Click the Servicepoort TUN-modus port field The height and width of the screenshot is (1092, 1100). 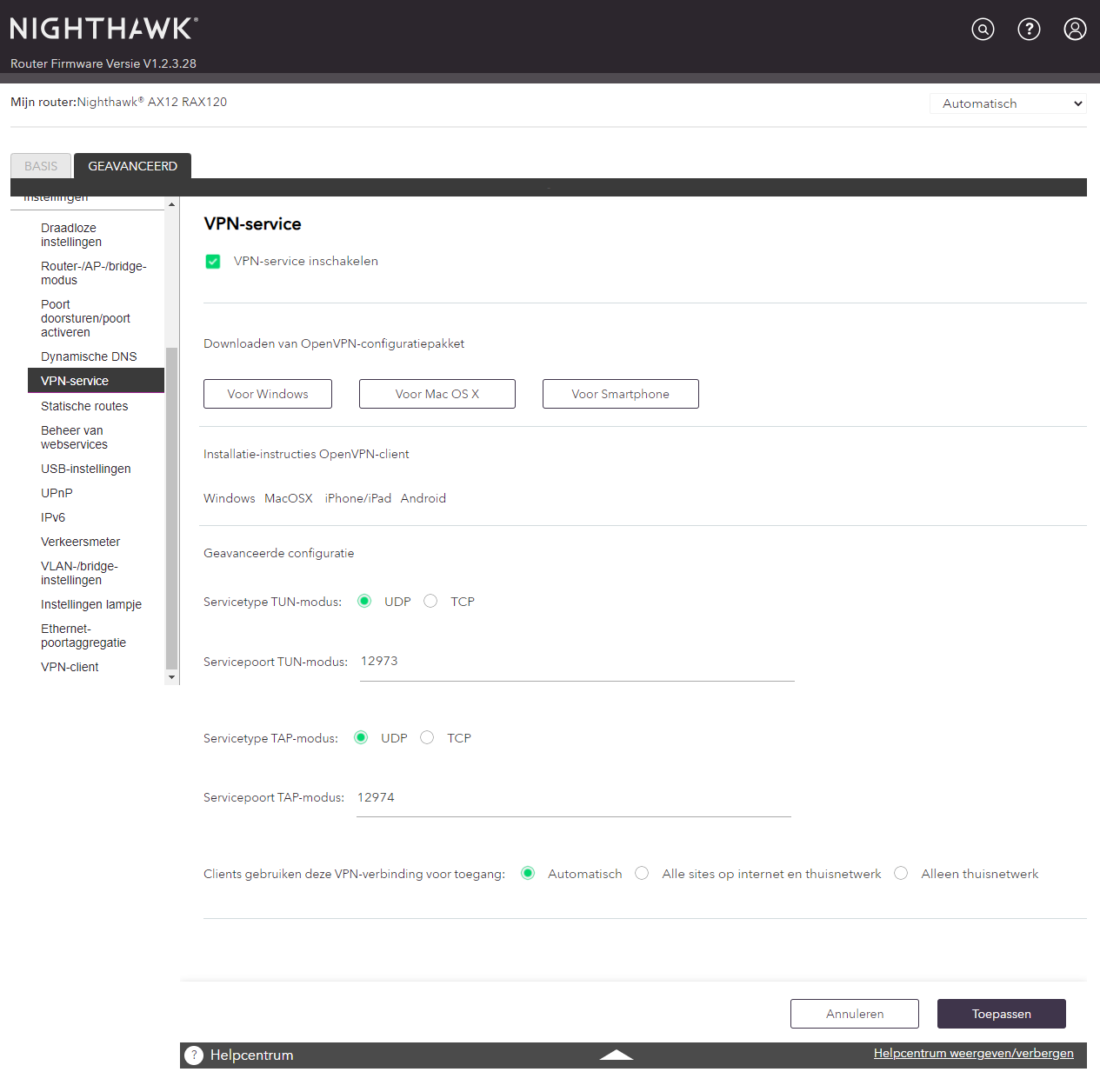tap(577, 663)
